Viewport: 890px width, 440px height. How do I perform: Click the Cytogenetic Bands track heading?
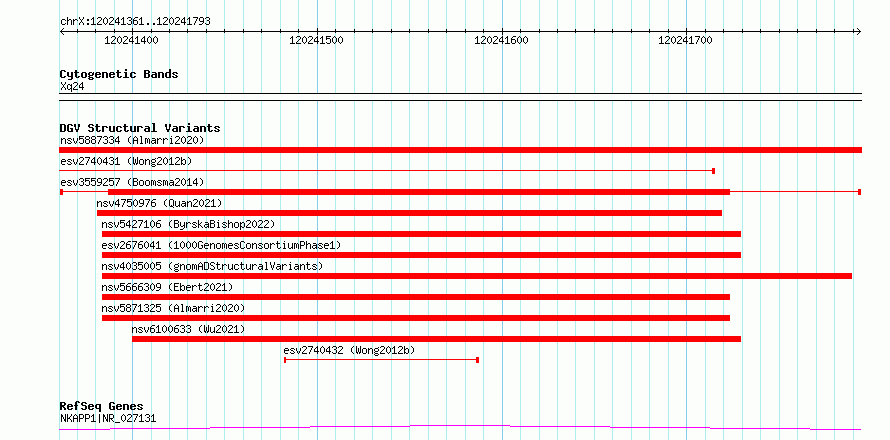click(x=119, y=74)
